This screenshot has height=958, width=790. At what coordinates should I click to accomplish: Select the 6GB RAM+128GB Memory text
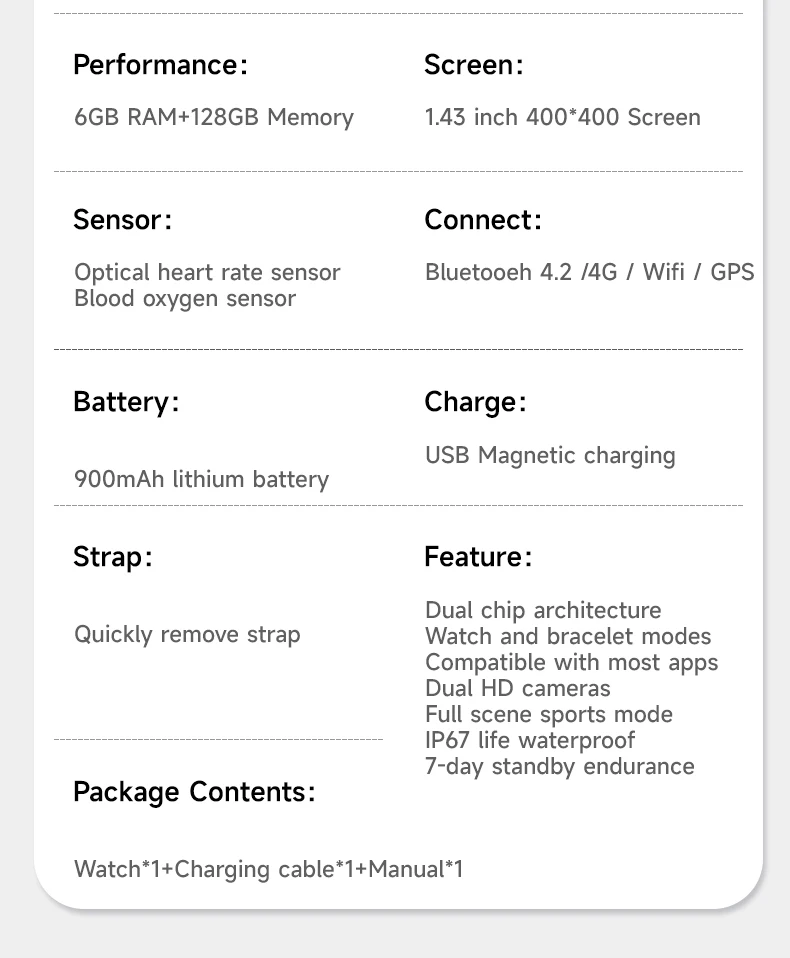pos(214,117)
